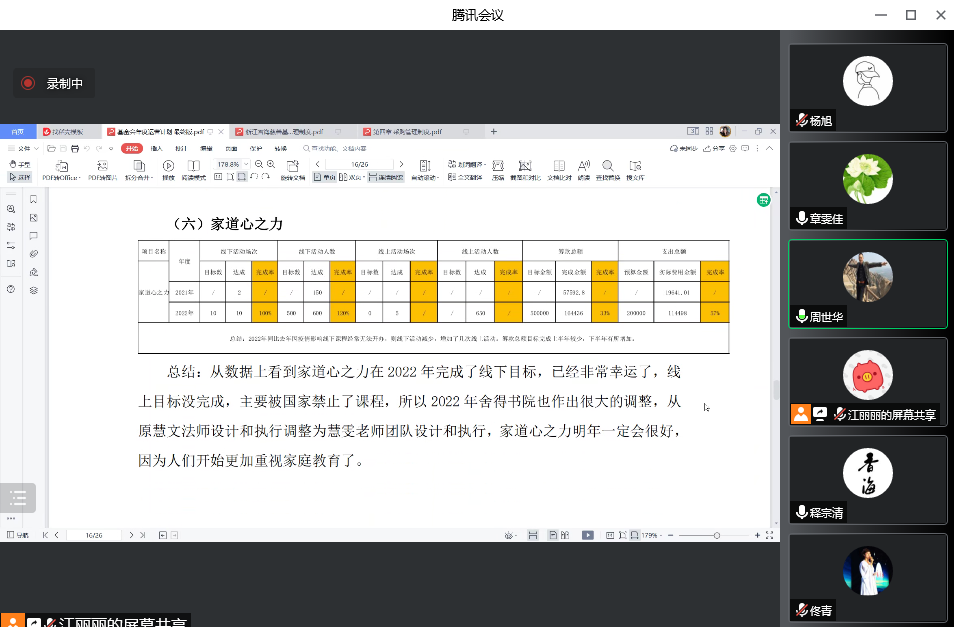
Task: Go to the previous page in toolbar
Action: 318,164
